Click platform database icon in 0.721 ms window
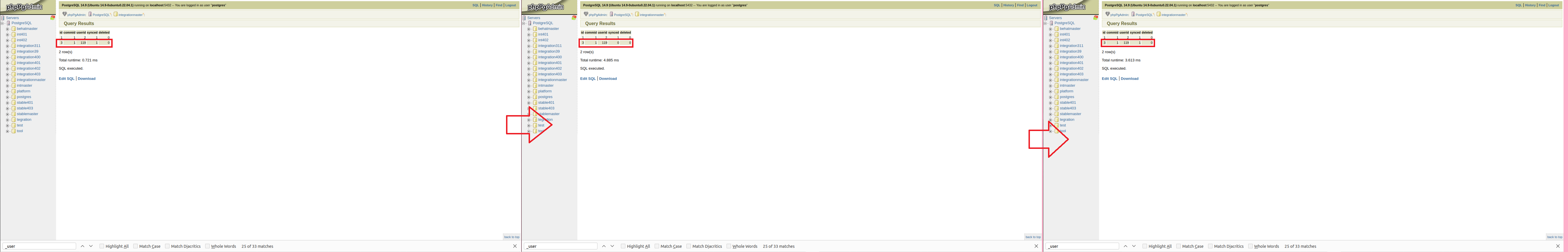The height and width of the screenshot is (252, 1568). point(13,91)
